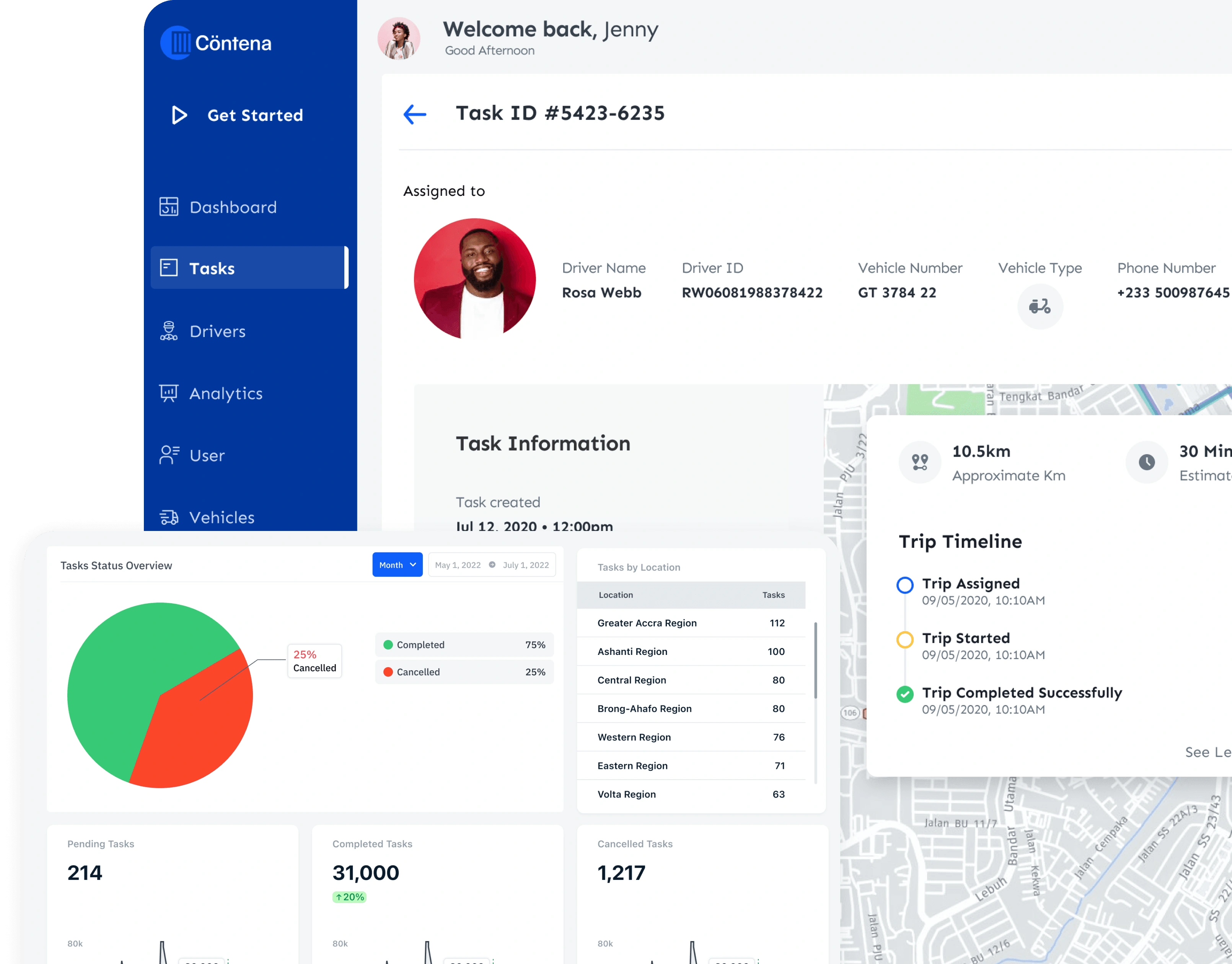Click the scooter vehicle type icon
The width and height of the screenshot is (1232, 964).
pos(1040,306)
